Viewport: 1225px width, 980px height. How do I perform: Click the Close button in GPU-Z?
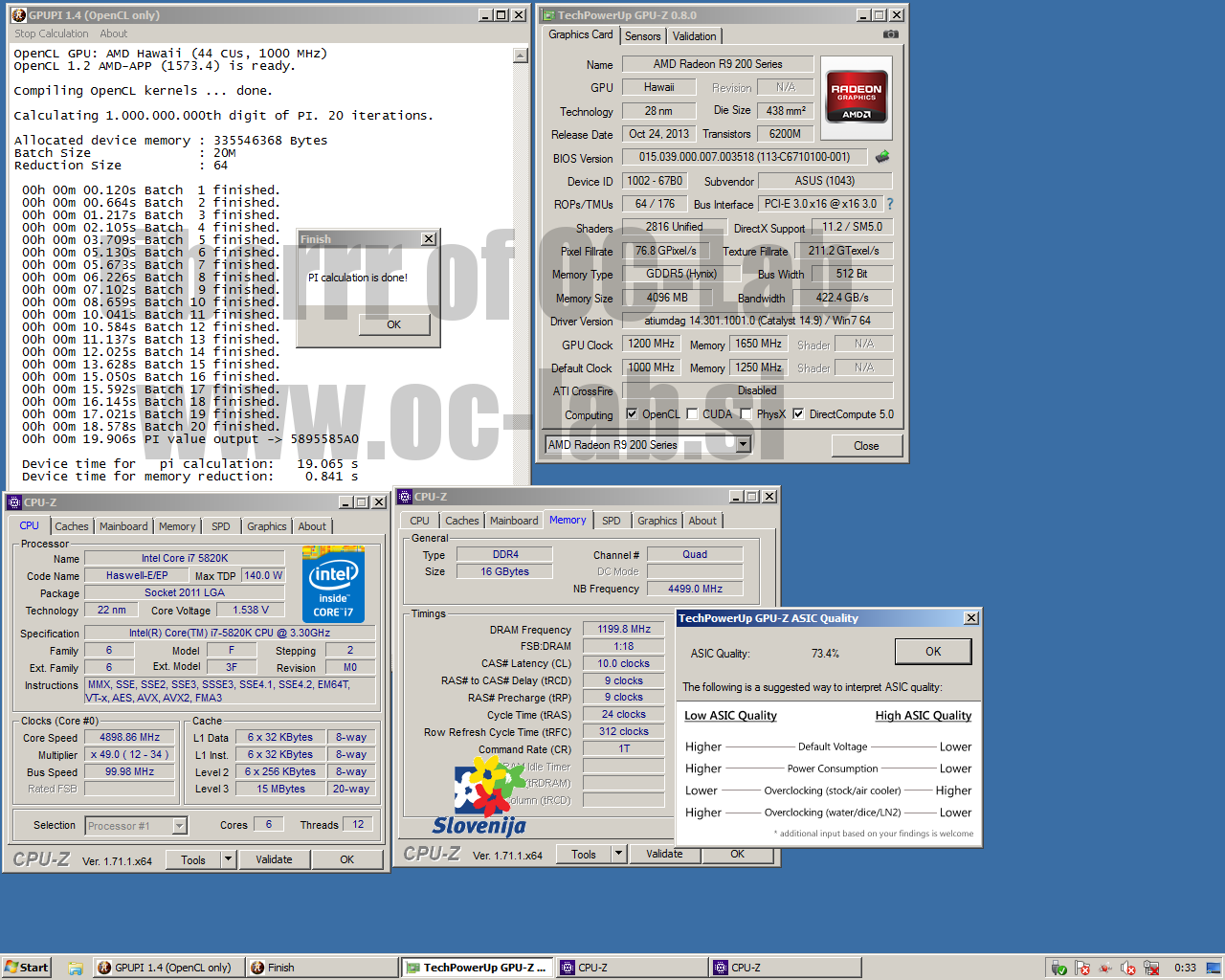[x=866, y=446]
